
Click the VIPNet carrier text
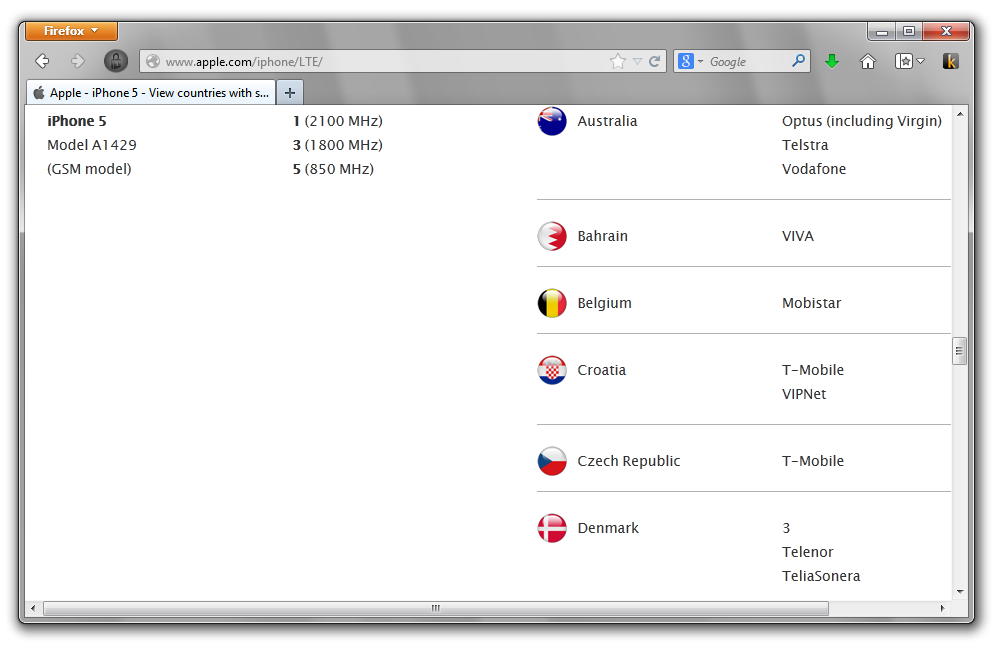804,394
